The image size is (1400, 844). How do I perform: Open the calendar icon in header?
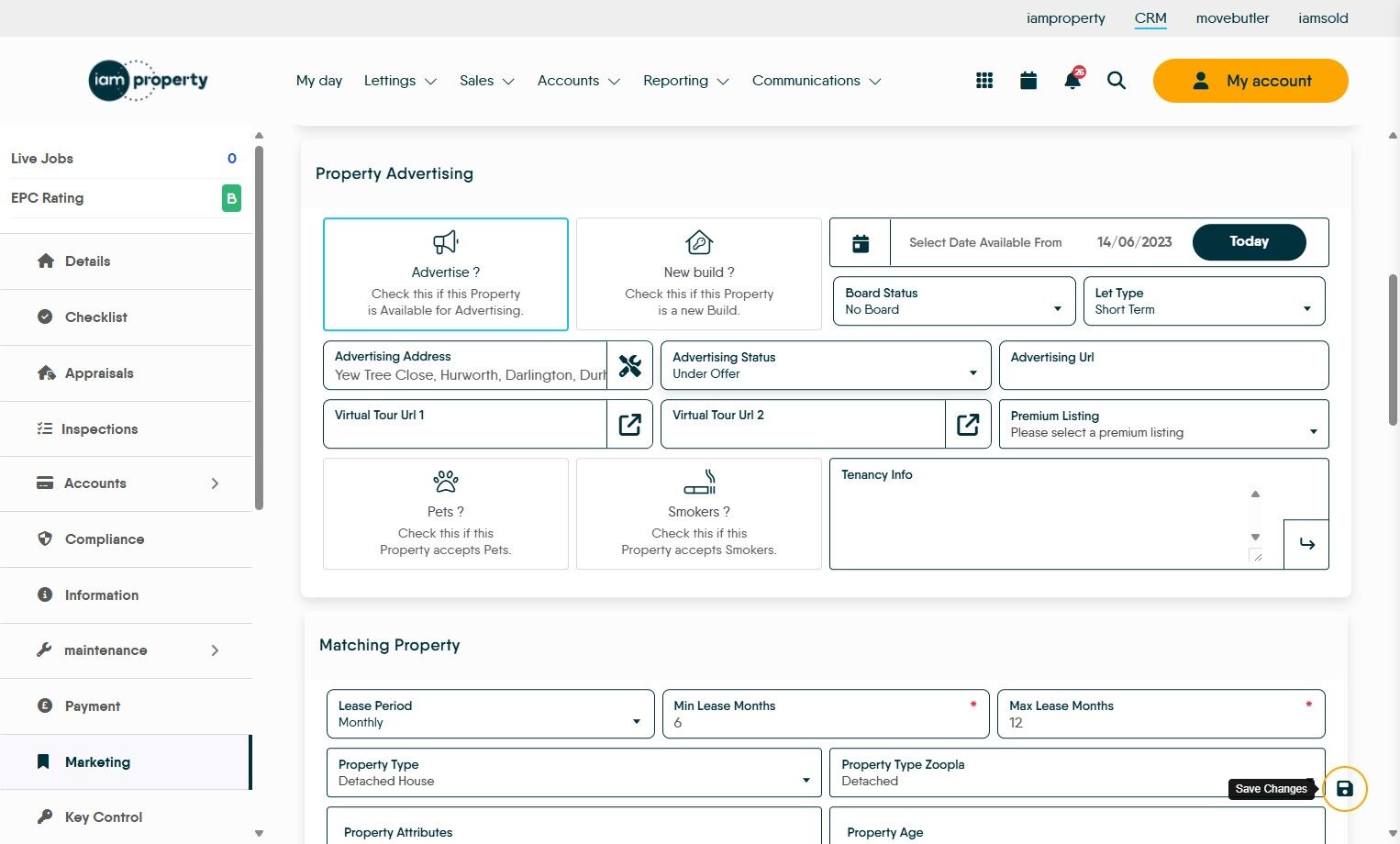[x=1028, y=81]
